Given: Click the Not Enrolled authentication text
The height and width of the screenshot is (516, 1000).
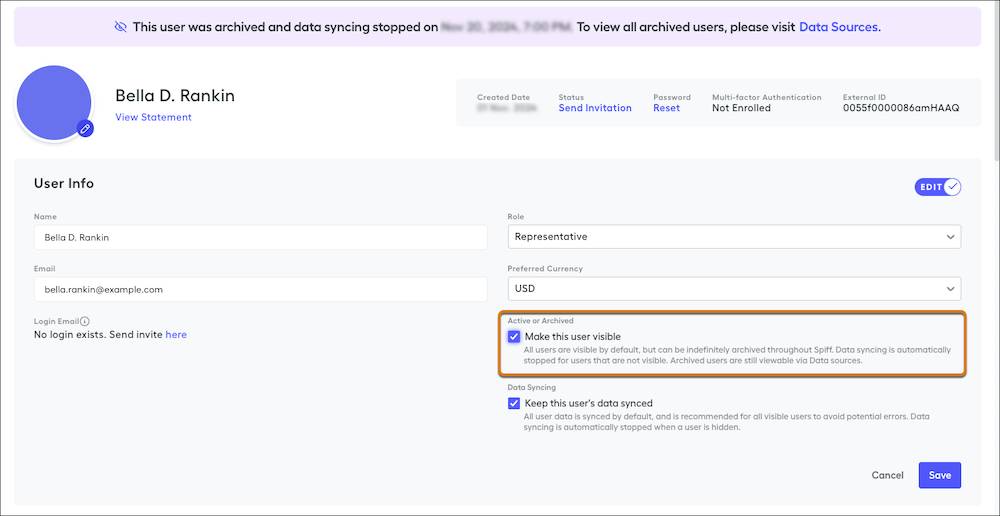Looking at the screenshot, I should pos(741,108).
